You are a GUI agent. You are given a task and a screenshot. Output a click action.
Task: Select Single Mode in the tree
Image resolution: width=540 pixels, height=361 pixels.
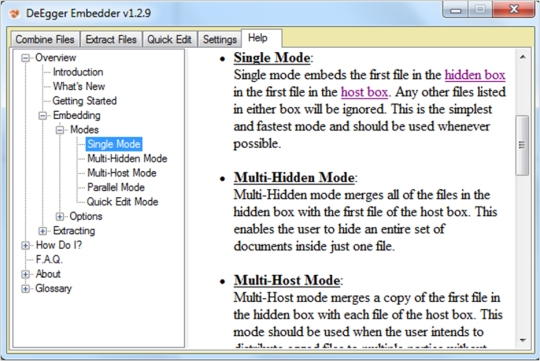click(x=114, y=144)
